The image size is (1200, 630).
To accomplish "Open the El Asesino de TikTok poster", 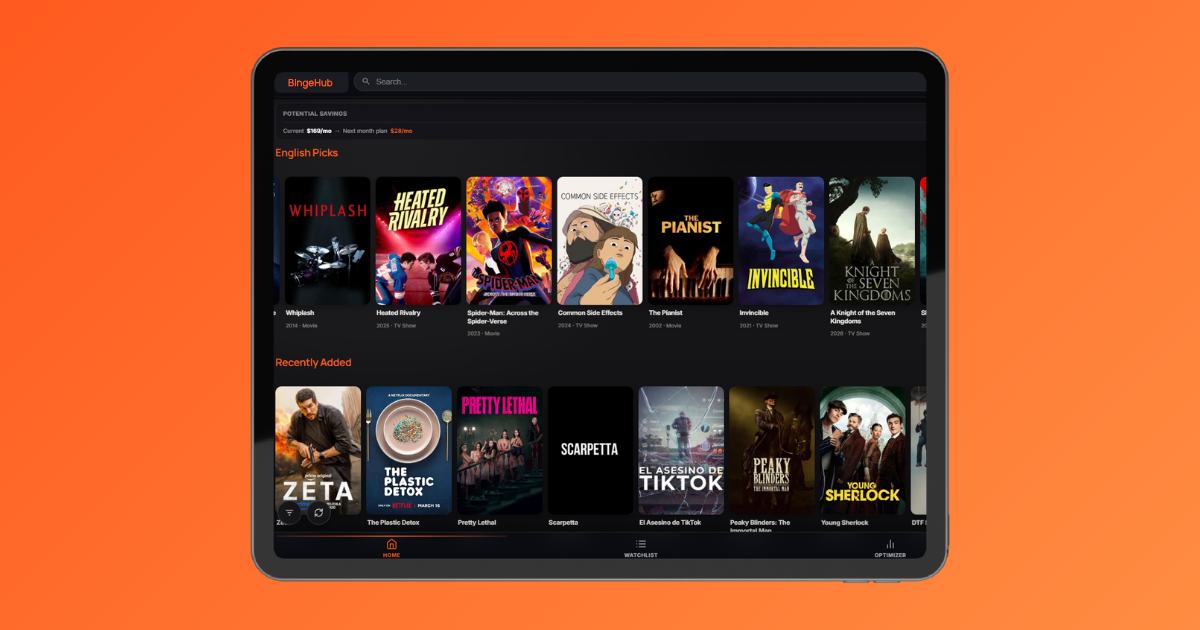I will (681, 451).
